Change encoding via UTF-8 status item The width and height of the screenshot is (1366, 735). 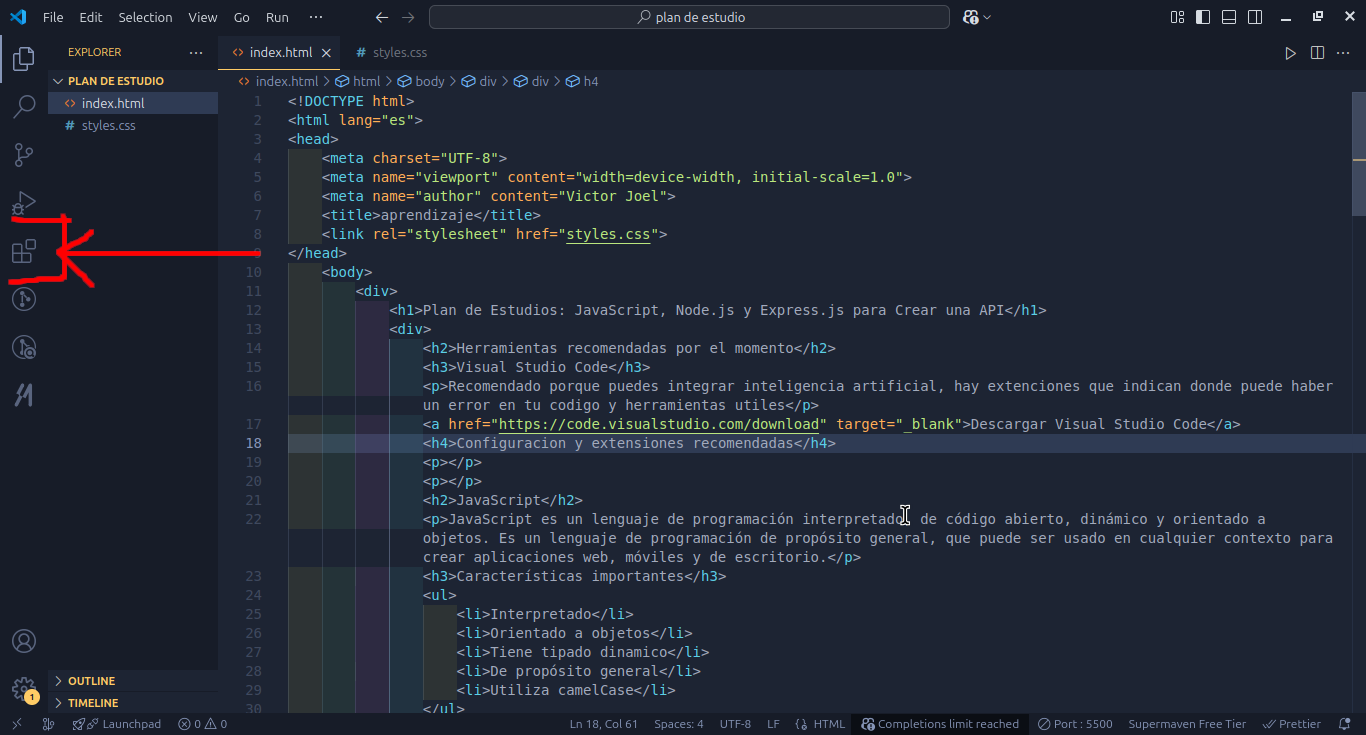[x=735, y=724]
